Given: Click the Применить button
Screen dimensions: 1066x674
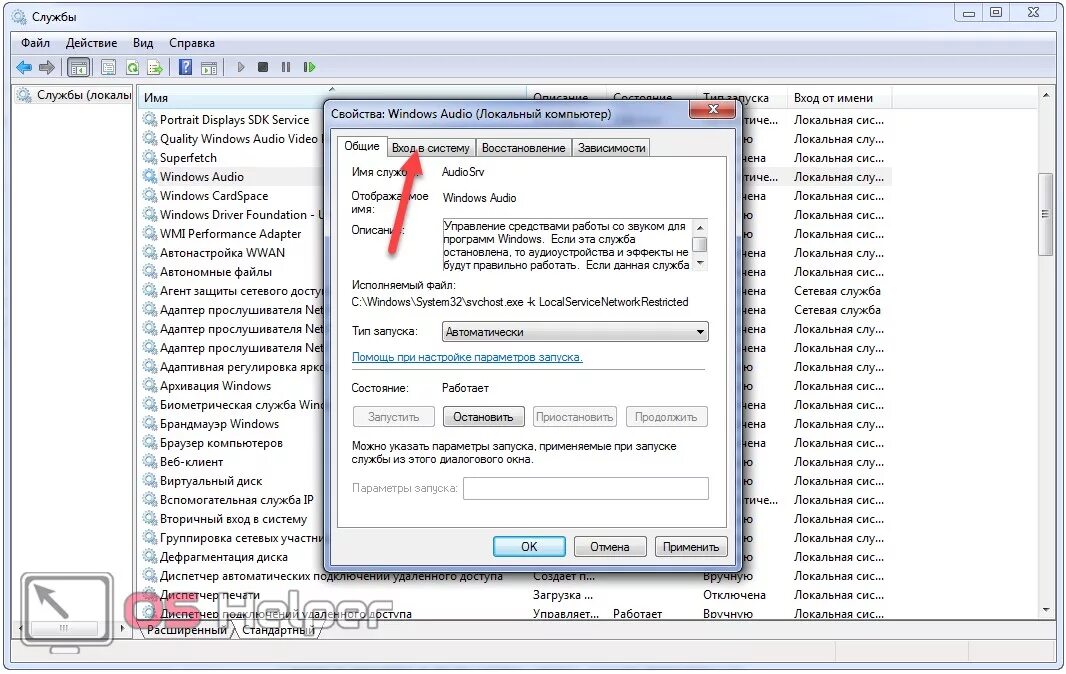Looking at the screenshot, I should pyautogui.click(x=691, y=547).
